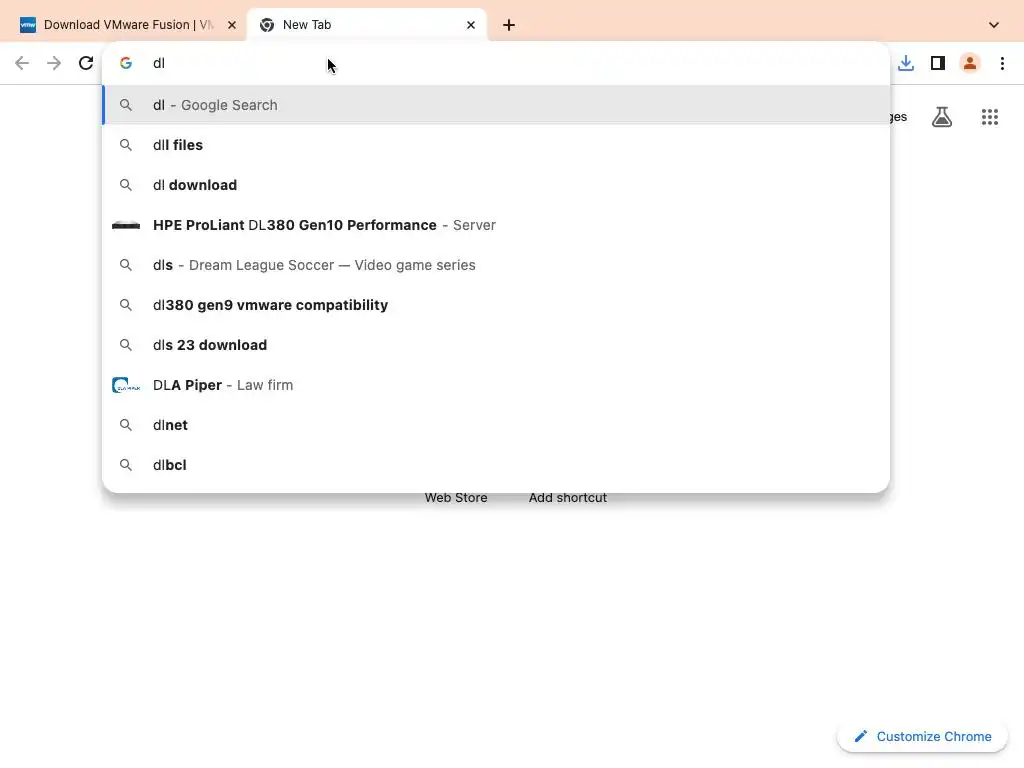Screen dimensions: 1024x768
Task: Open the Search Labs flask icon
Action: pos(942,117)
